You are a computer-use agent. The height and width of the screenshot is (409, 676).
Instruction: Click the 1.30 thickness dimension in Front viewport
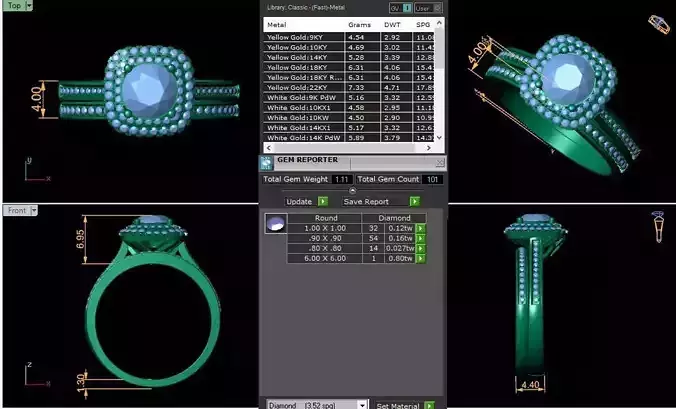(81, 383)
